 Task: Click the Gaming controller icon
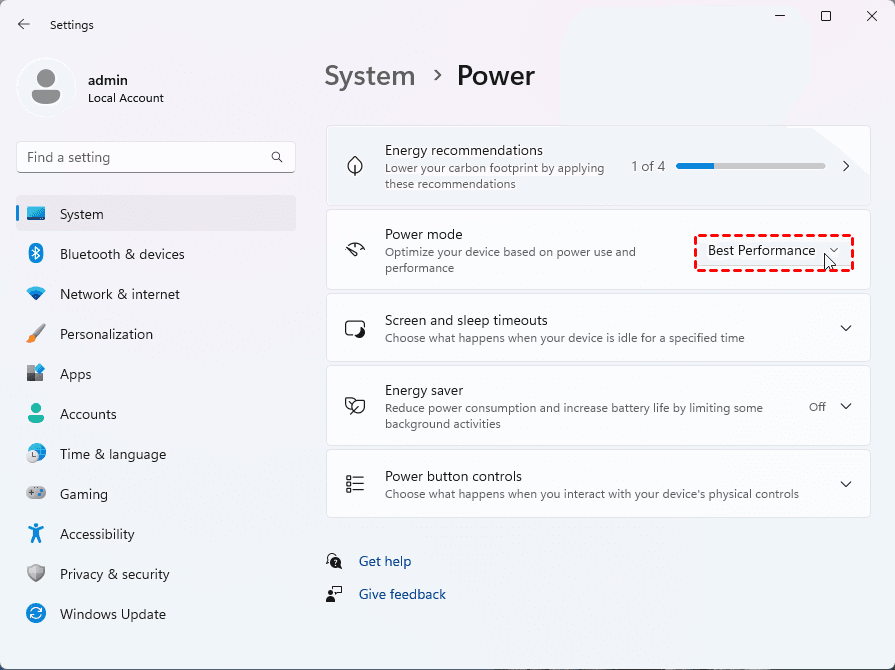pos(36,494)
